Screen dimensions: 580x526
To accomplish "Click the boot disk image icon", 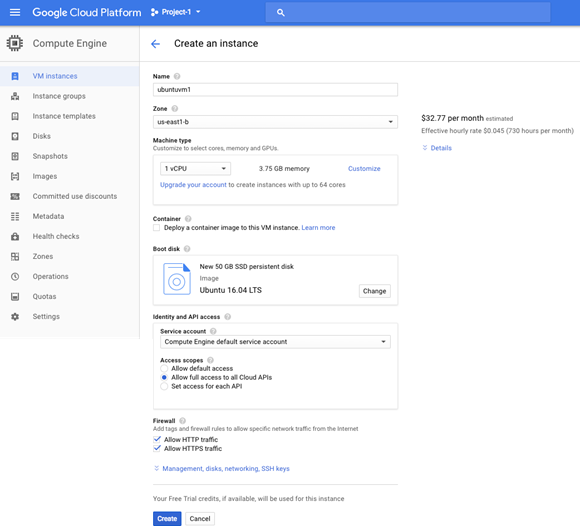I will point(177,279).
